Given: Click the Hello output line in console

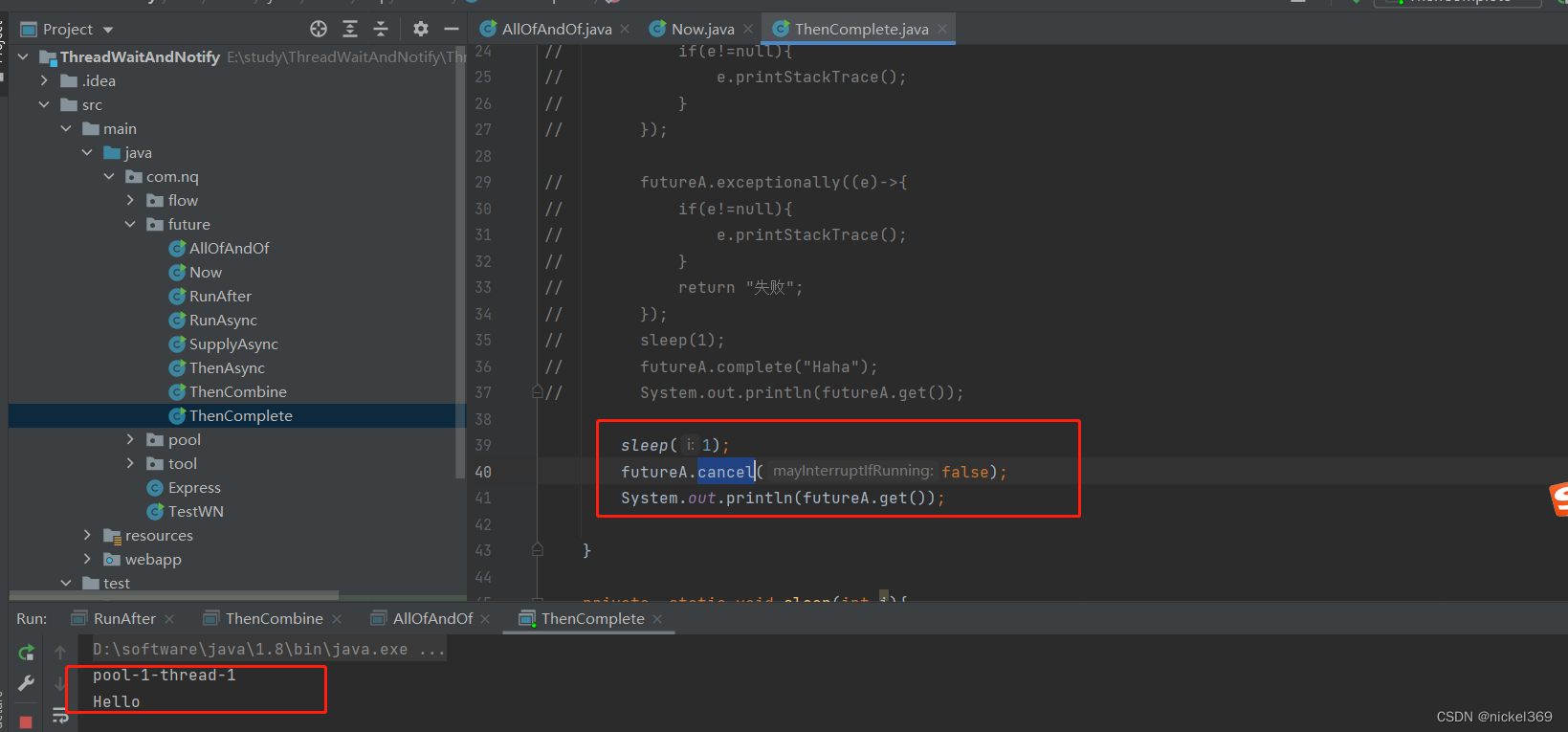Looking at the screenshot, I should (x=117, y=702).
